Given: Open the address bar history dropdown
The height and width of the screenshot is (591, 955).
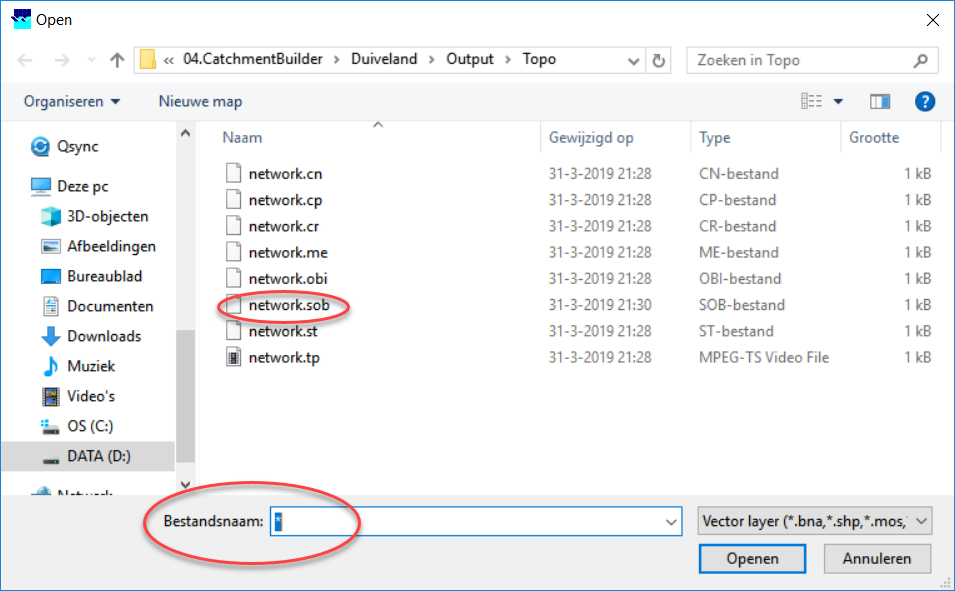Looking at the screenshot, I should tap(632, 60).
